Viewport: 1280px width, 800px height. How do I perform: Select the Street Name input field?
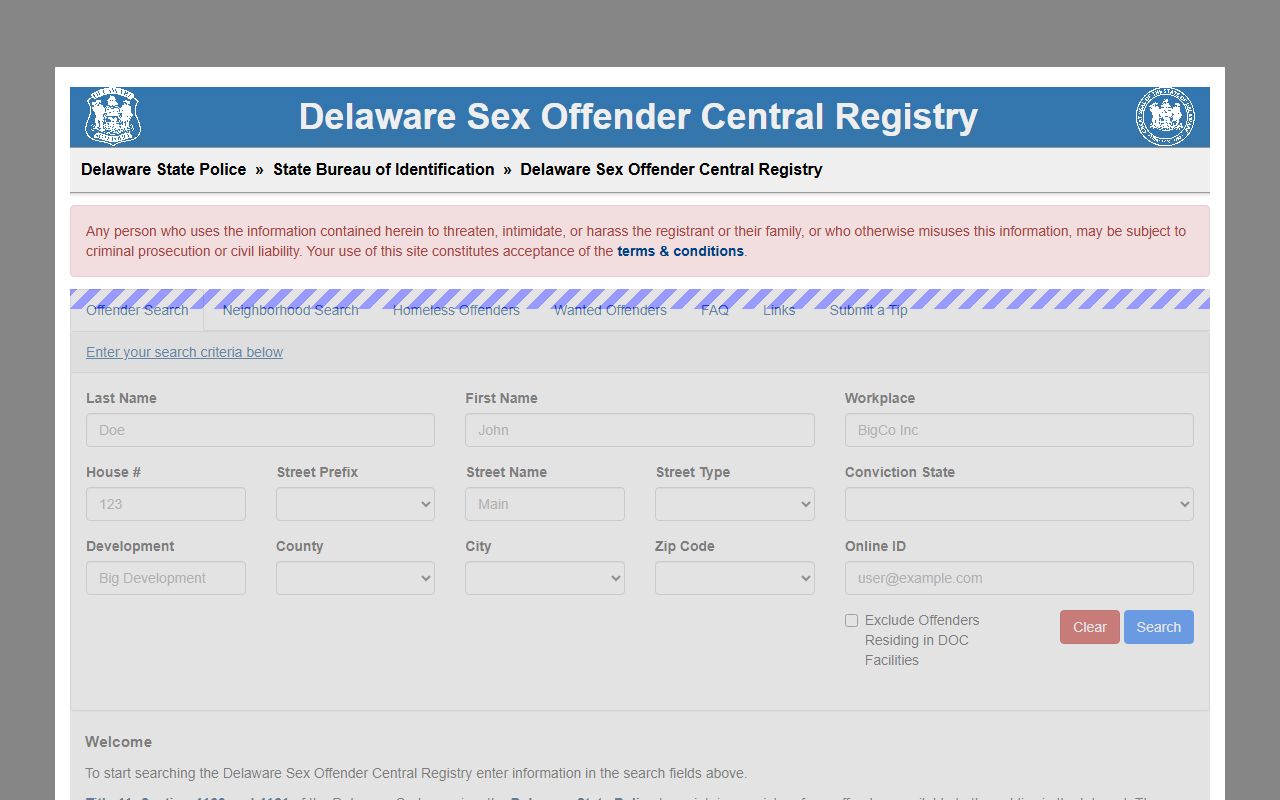(x=545, y=504)
